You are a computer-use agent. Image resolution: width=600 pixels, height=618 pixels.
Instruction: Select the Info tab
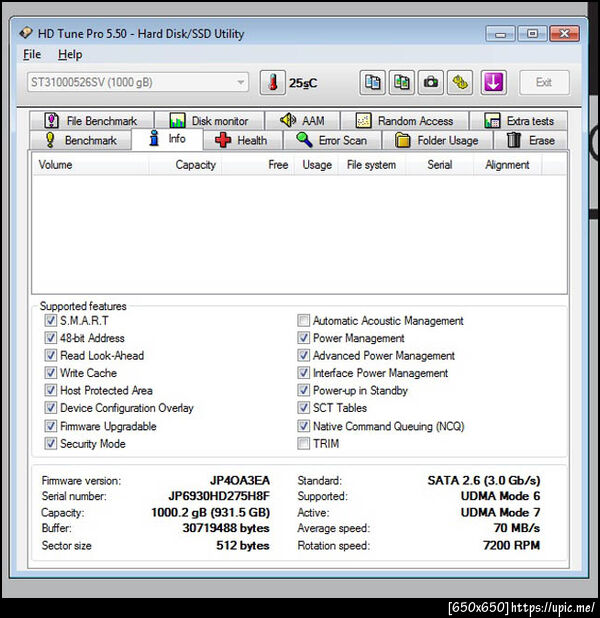167,139
